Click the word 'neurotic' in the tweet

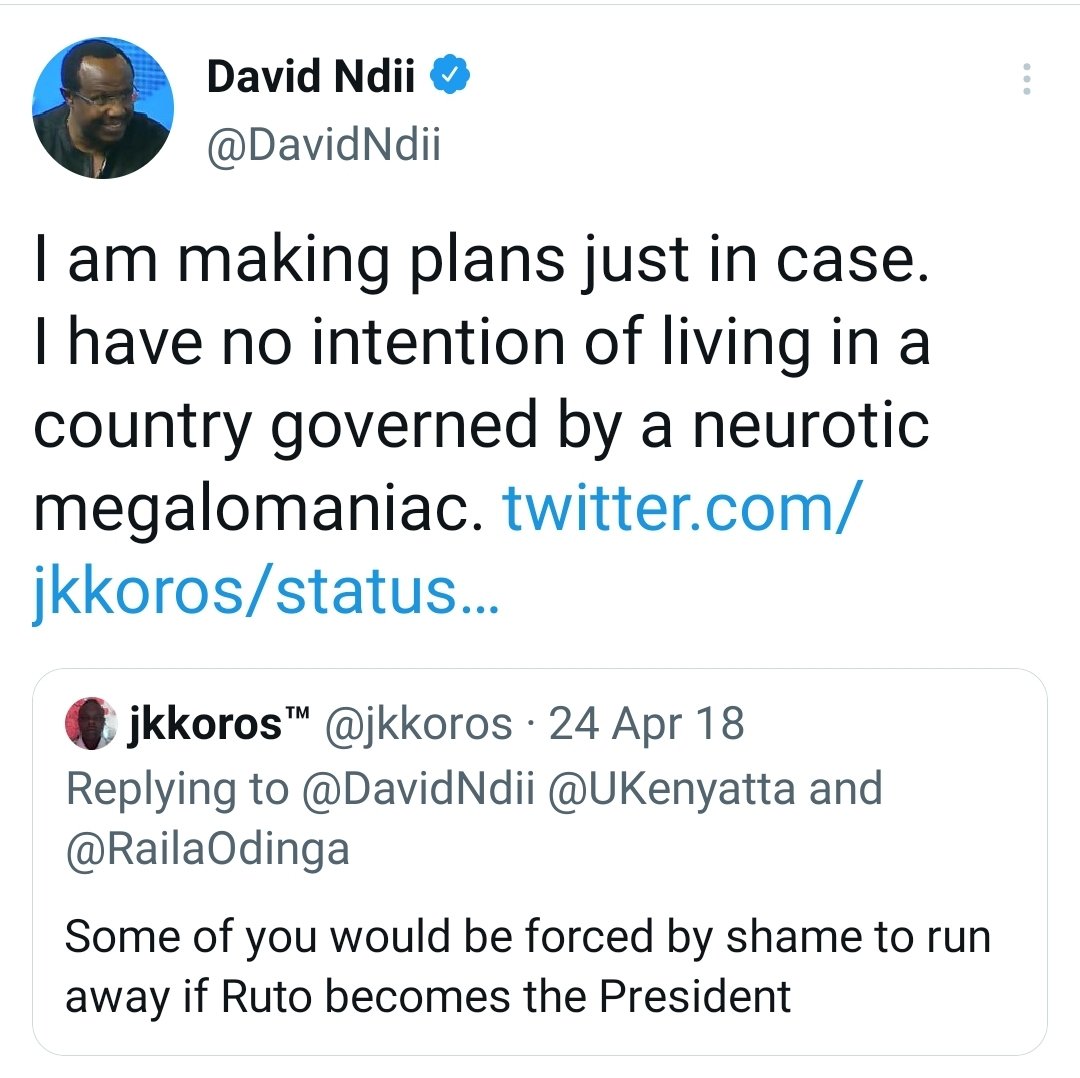point(811,425)
